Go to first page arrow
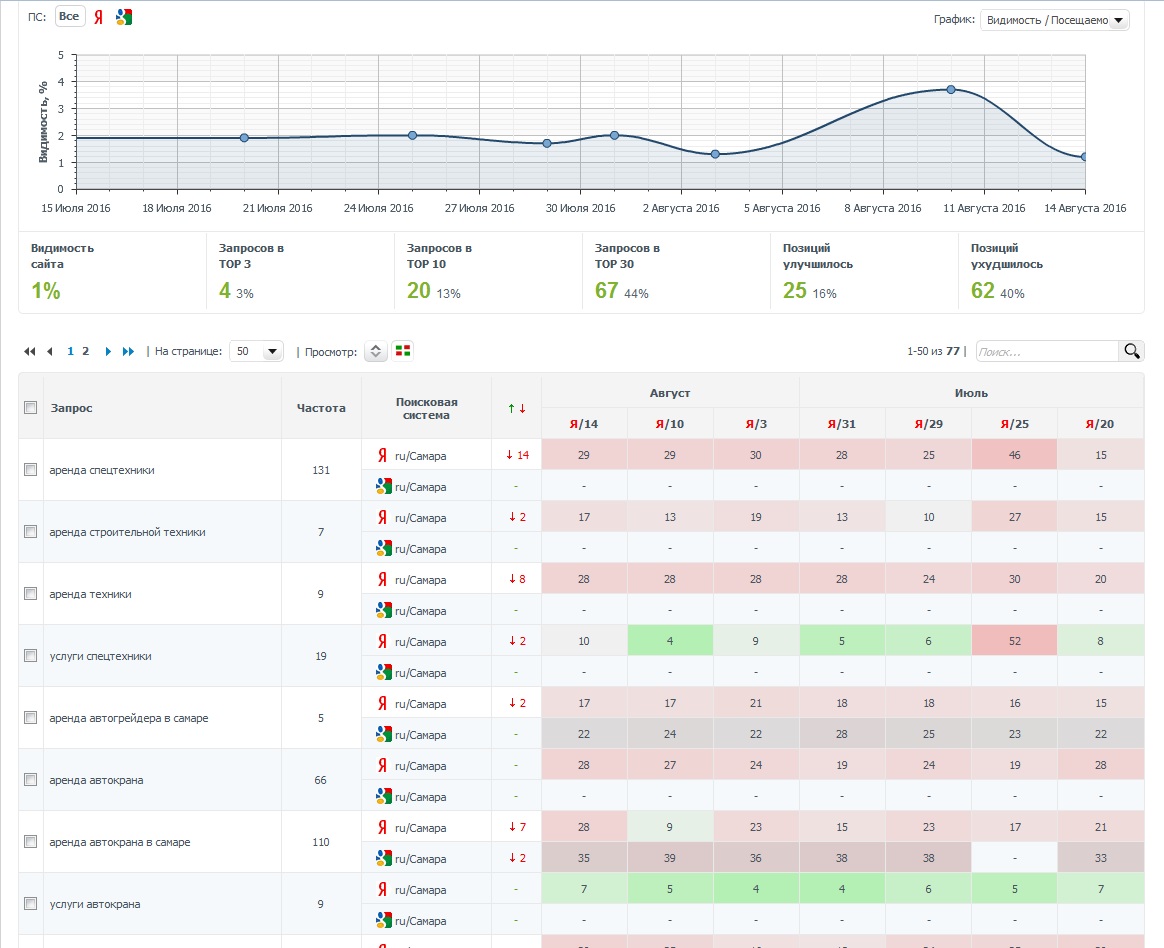1164x948 pixels. (30, 351)
